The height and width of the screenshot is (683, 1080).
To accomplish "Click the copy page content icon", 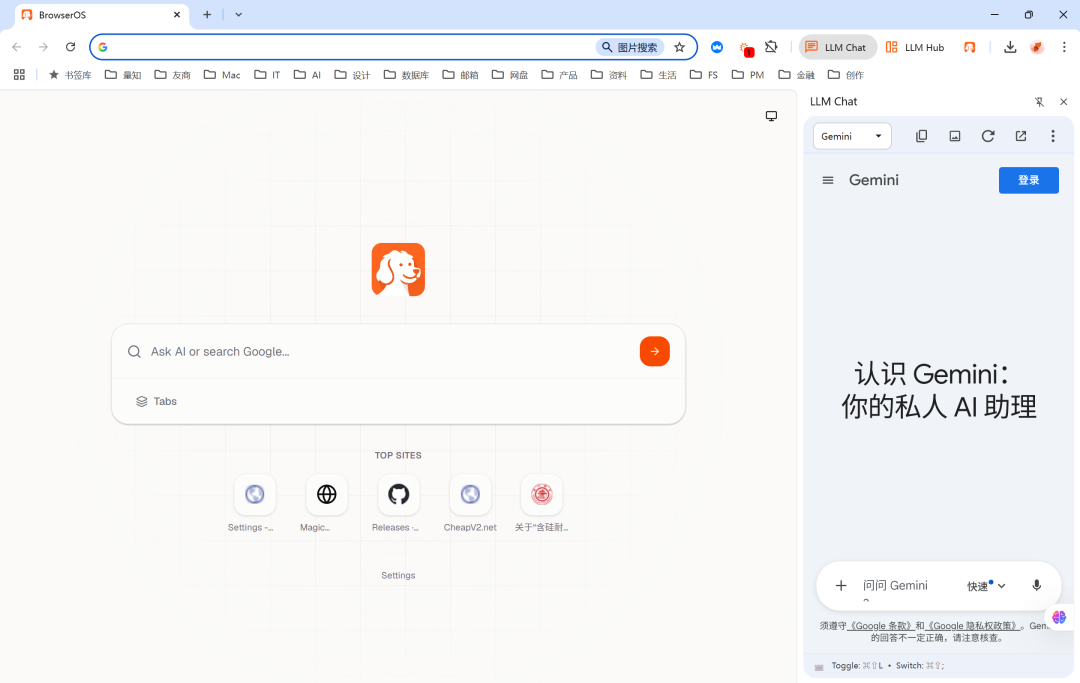I will point(922,136).
